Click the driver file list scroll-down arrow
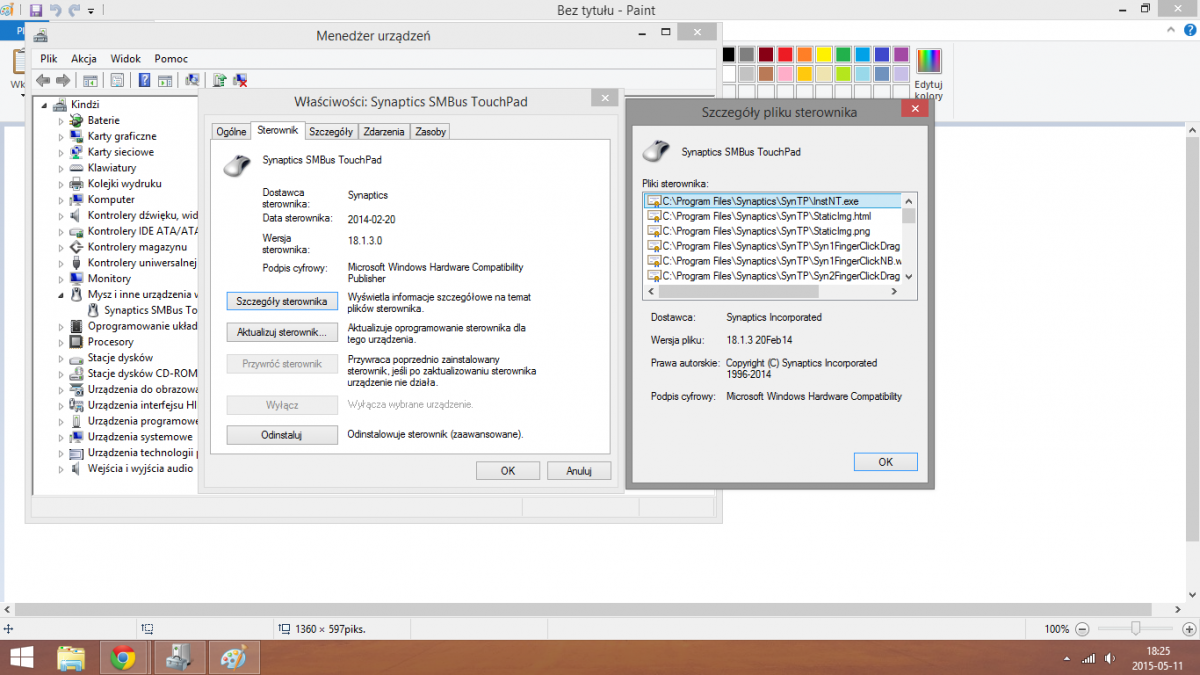Viewport: 1200px width, 675px height. tap(909, 277)
